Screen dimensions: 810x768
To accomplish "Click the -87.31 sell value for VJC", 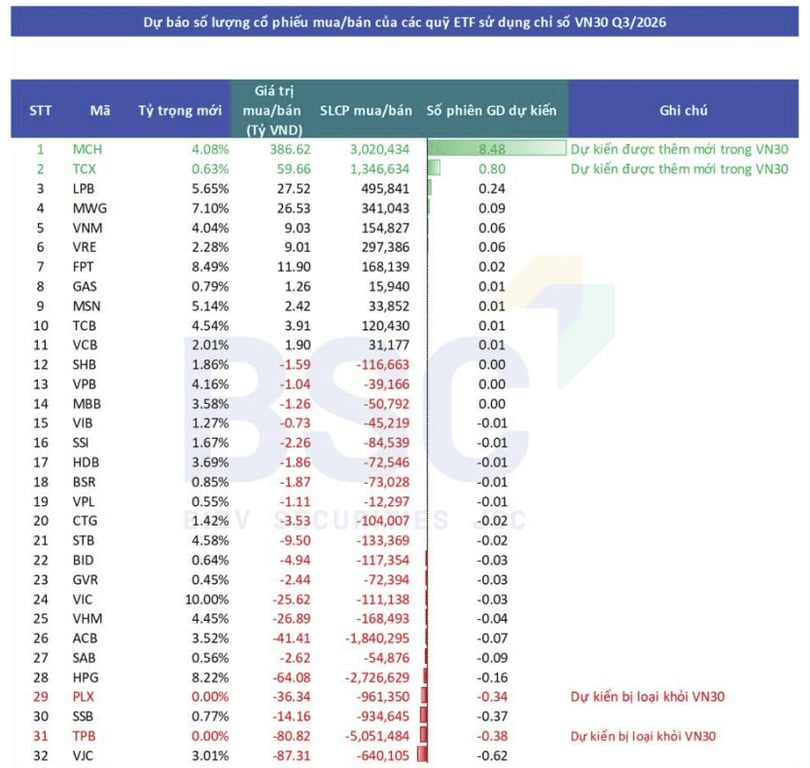I will pos(291,756).
